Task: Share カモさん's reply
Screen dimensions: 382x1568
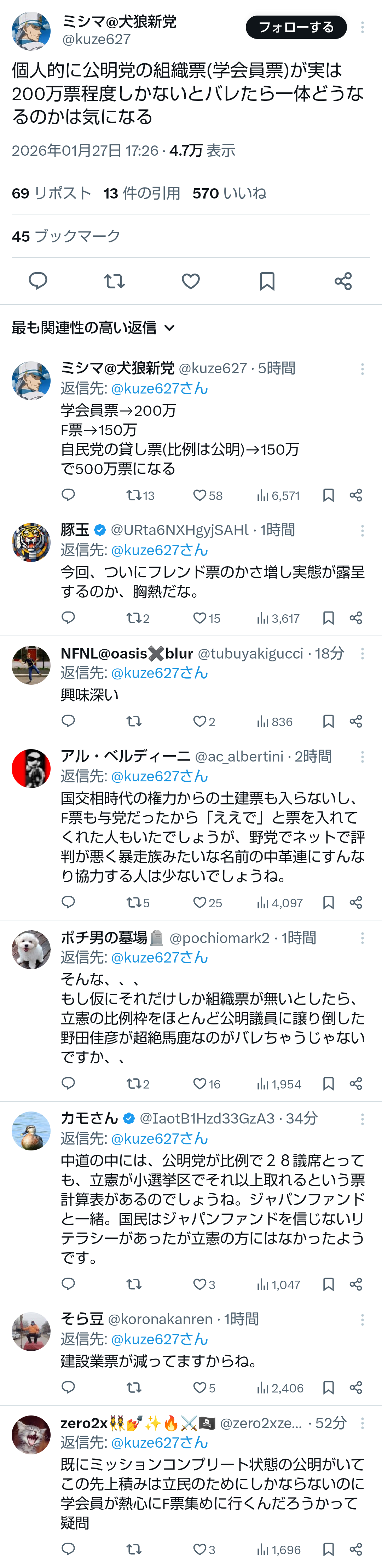Action: [356, 1284]
